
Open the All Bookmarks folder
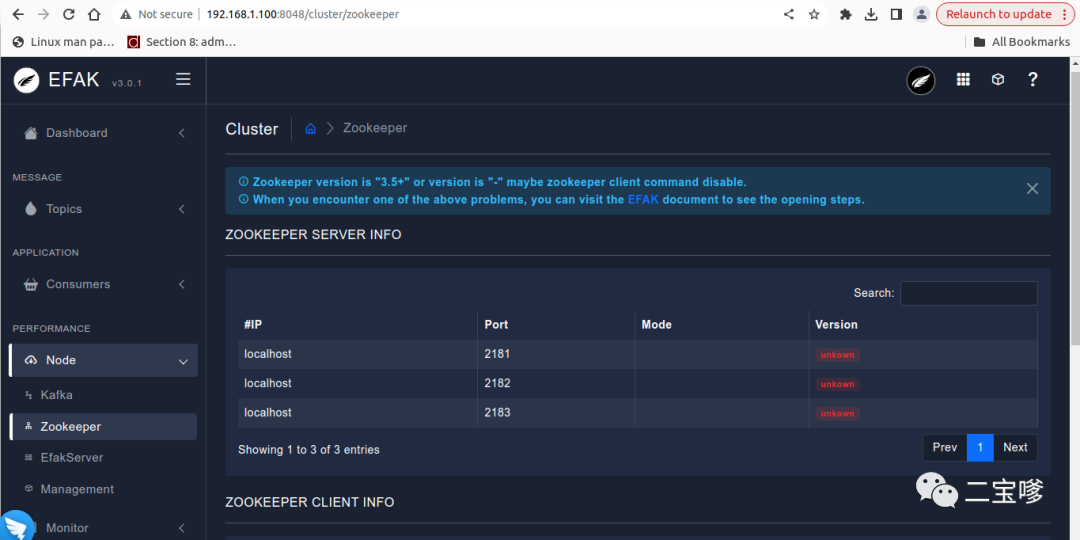(1021, 42)
